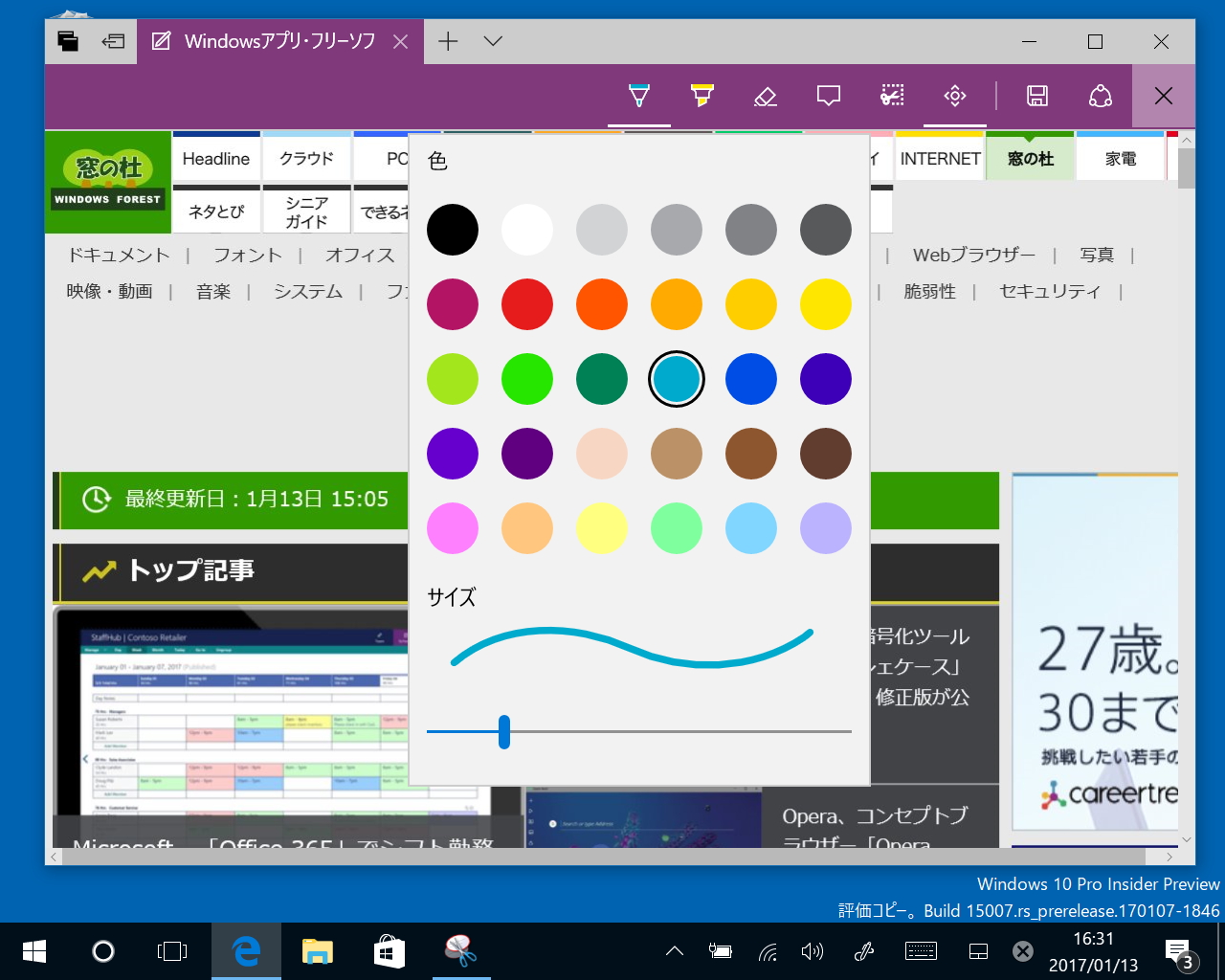Launch Snipping Tool from the taskbar
Image resolution: width=1225 pixels, height=980 pixels.
[x=461, y=950]
